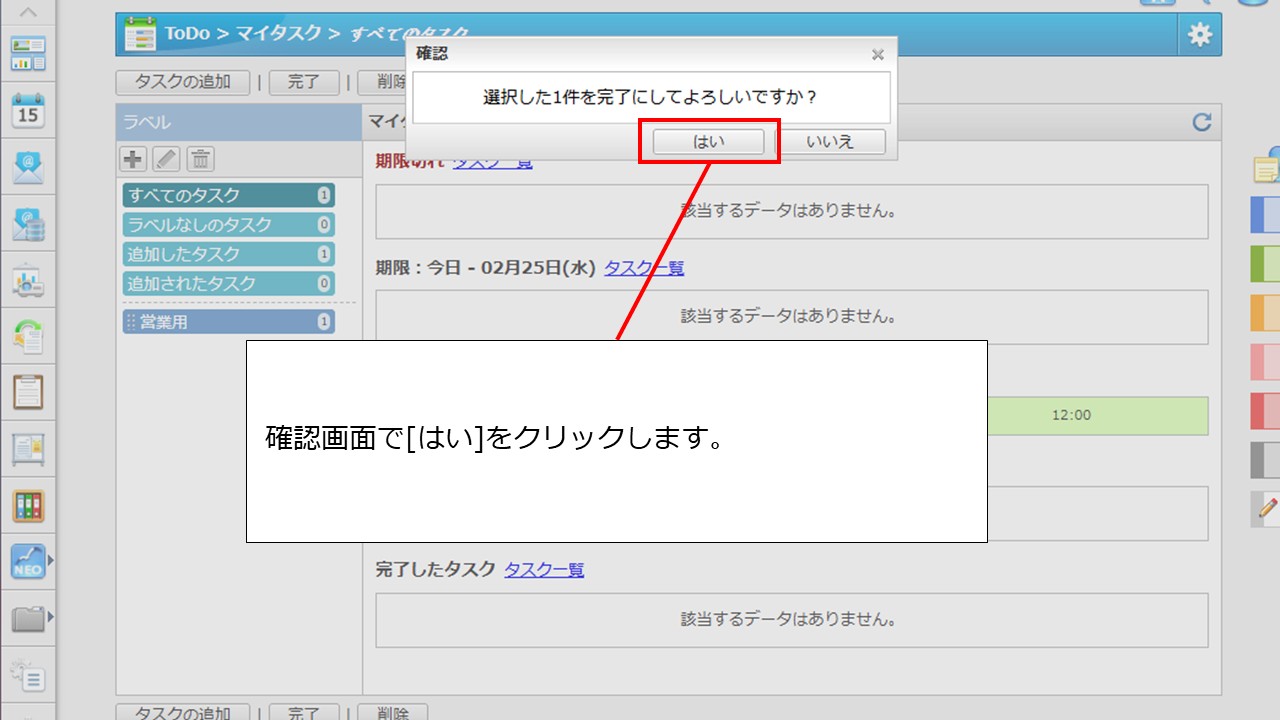Screen dimensions: 1280x720
Task: Click the はい button in the confirmation dialog
Action: click(x=708, y=142)
